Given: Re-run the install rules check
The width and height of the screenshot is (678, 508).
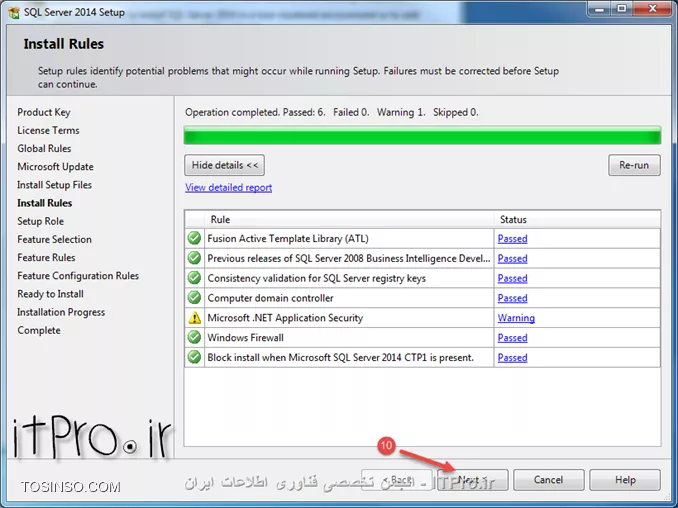Looking at the screenshot, I should point(634,165).
